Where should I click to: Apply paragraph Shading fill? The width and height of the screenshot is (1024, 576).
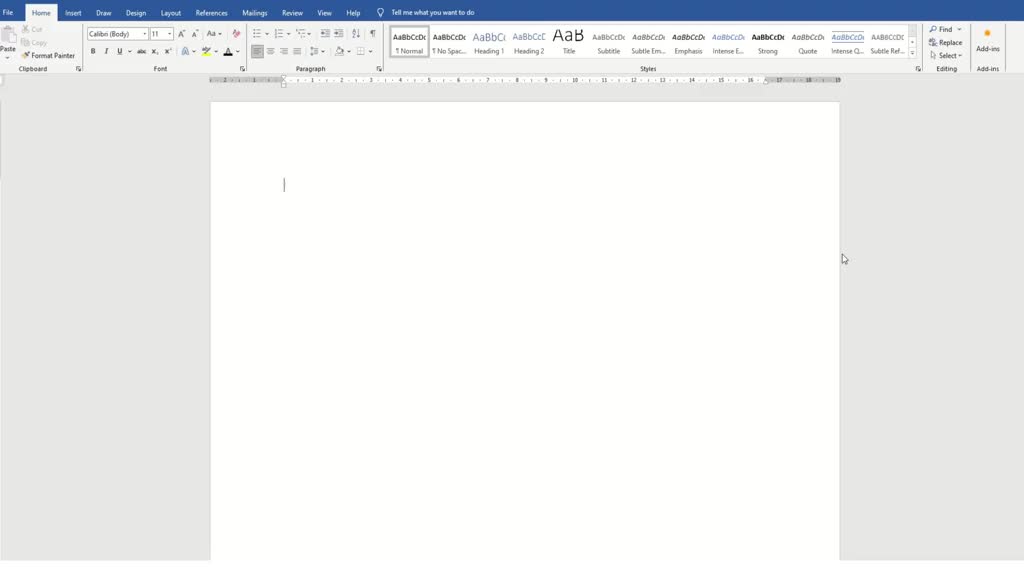[x=339, y=51]
